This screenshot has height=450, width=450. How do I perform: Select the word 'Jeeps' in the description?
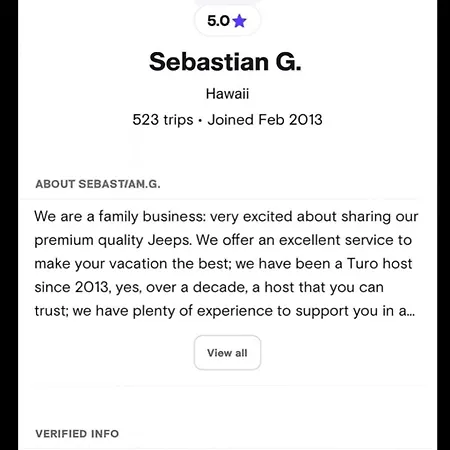point(170,240)
